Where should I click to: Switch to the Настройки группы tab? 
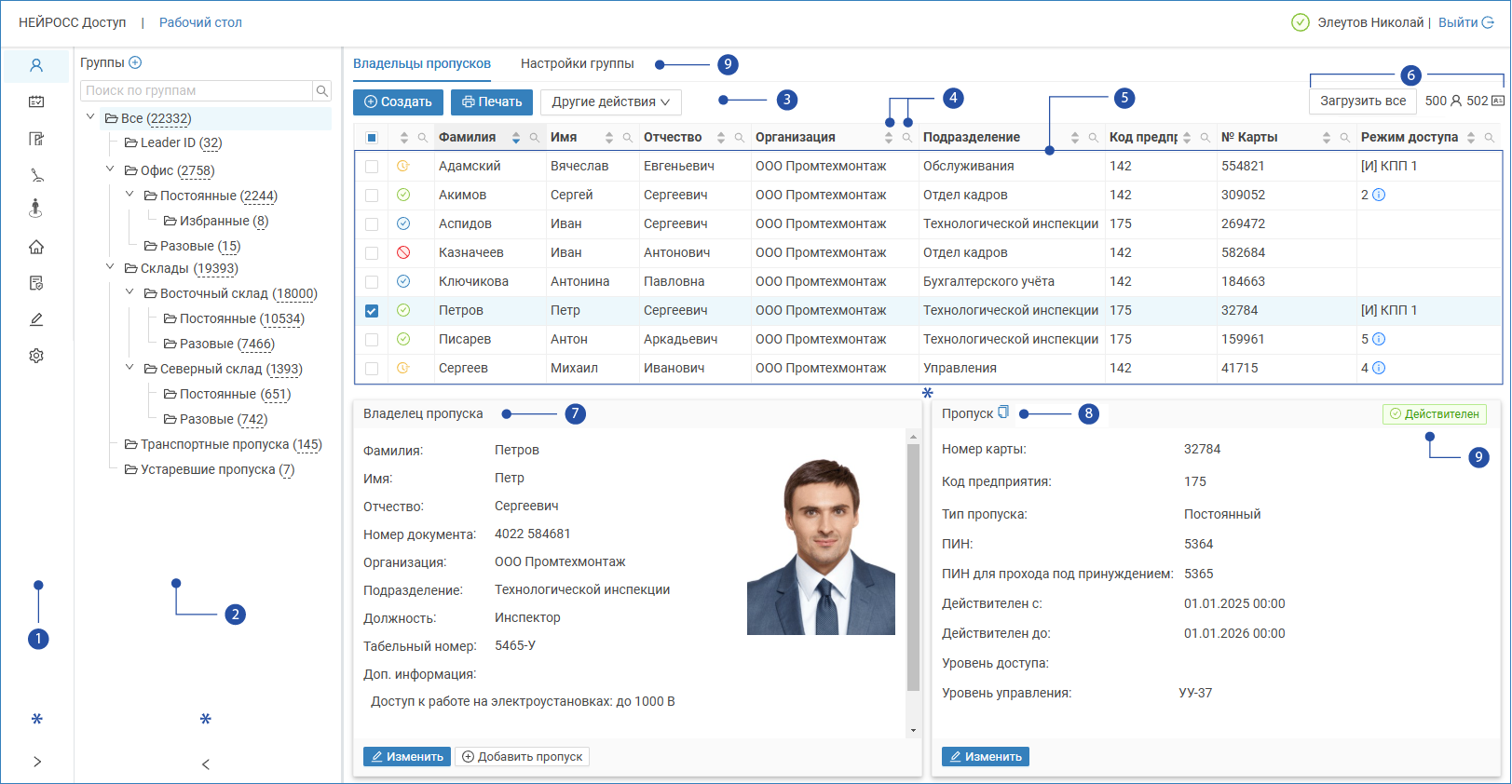pos(577,63)
